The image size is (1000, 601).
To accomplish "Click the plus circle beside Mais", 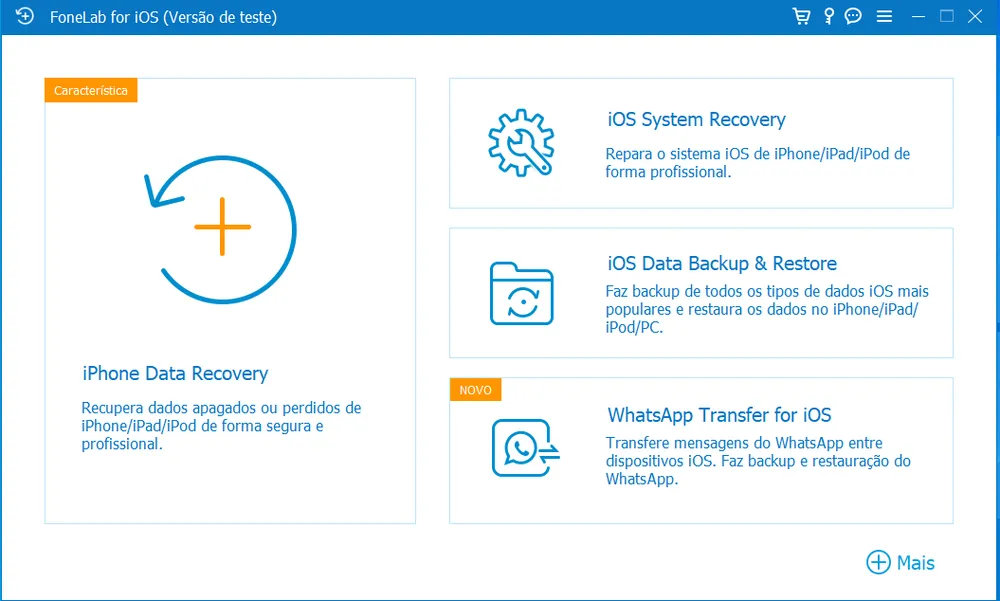I will (878, 562).
